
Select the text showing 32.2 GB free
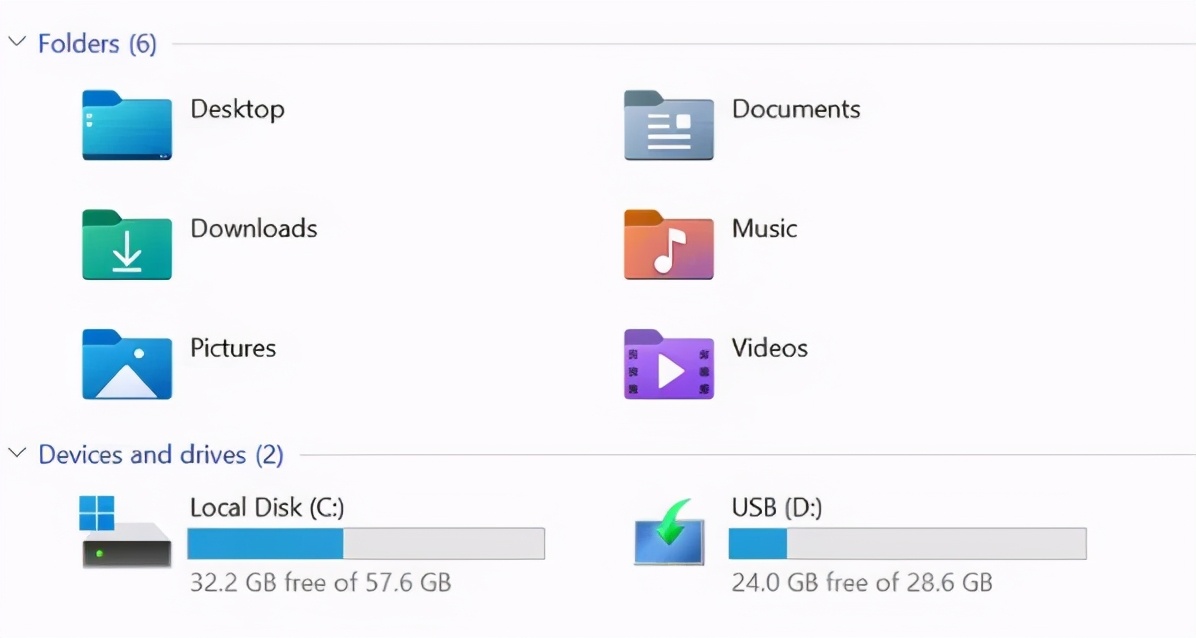(x=318, y=582)
